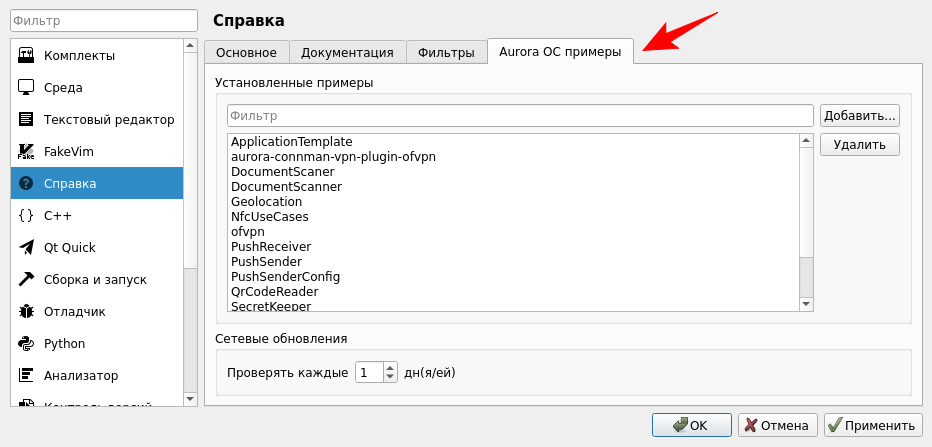
Task: Open the Среда environment settings icon
Action: click(x=26, y=87)
